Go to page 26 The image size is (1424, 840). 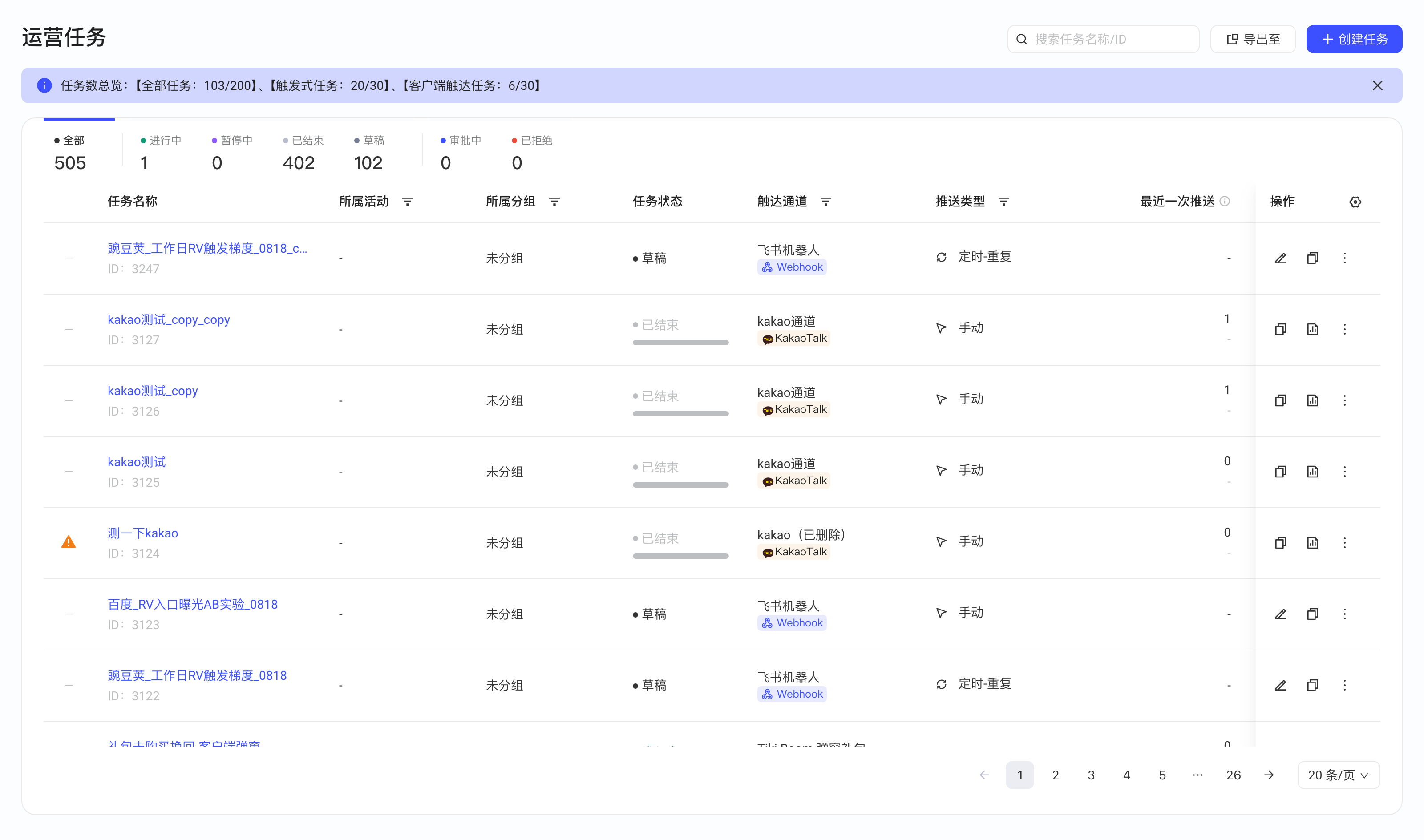pos(1233,775)
